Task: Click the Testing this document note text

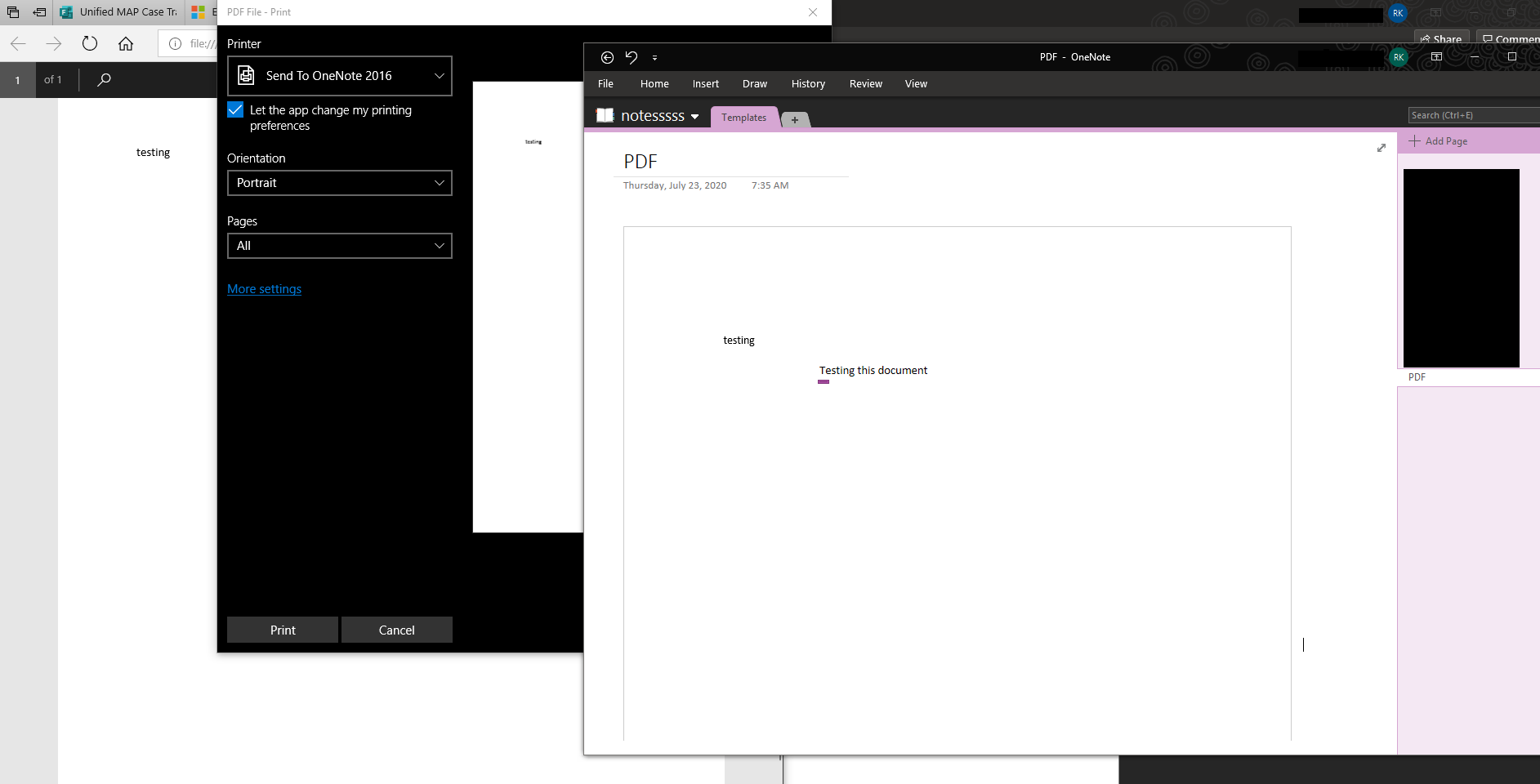Action: [873, 371]
